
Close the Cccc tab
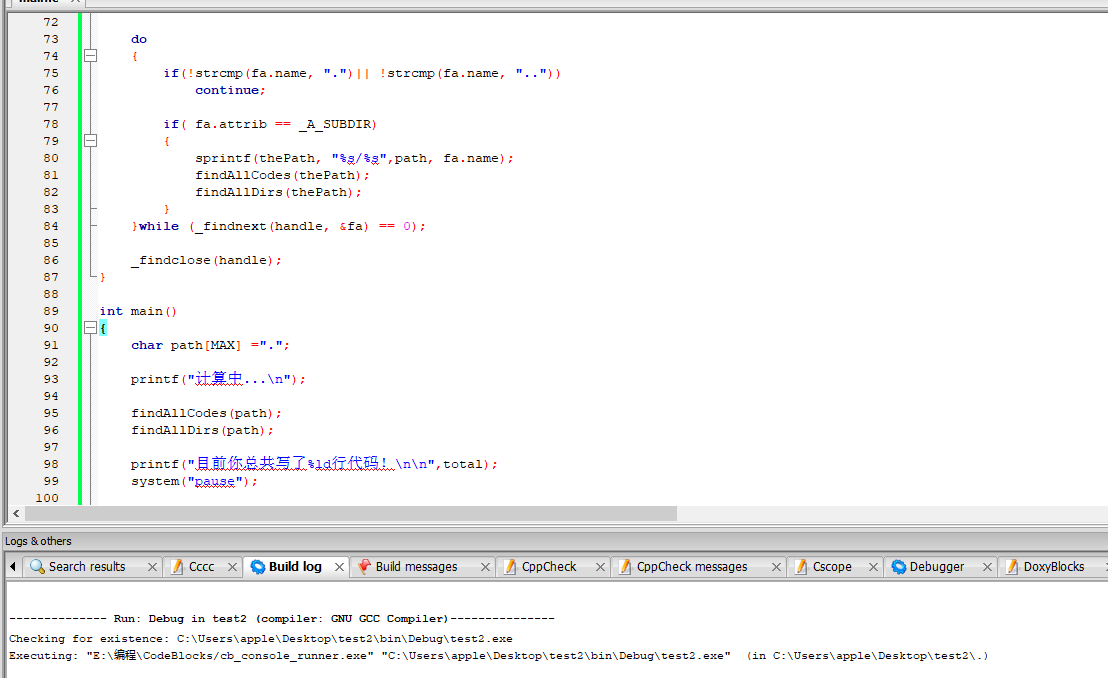pyautogui.click(x=232, y=567)
